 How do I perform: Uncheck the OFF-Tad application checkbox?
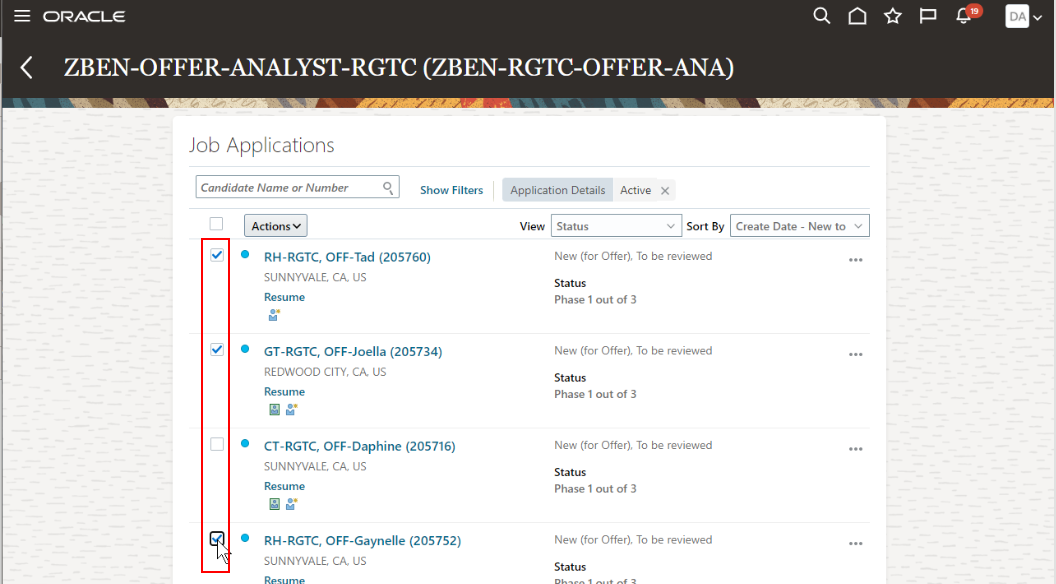click(x=217, y=255)
